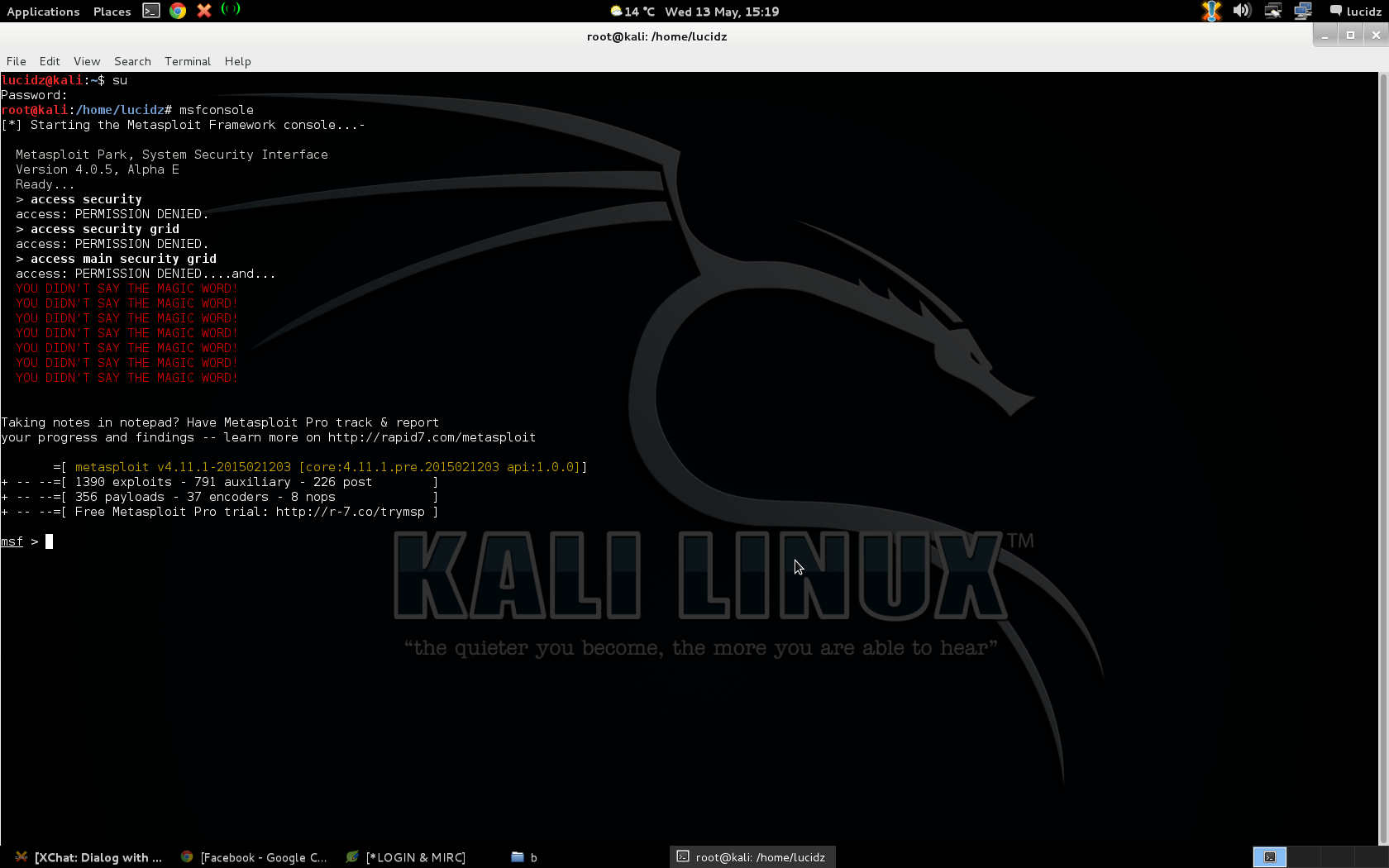This screenshot has height=868, width=1389.
Task: Click 'Starting the Metasploit Framework console' line
Action: tap(183, 125)
